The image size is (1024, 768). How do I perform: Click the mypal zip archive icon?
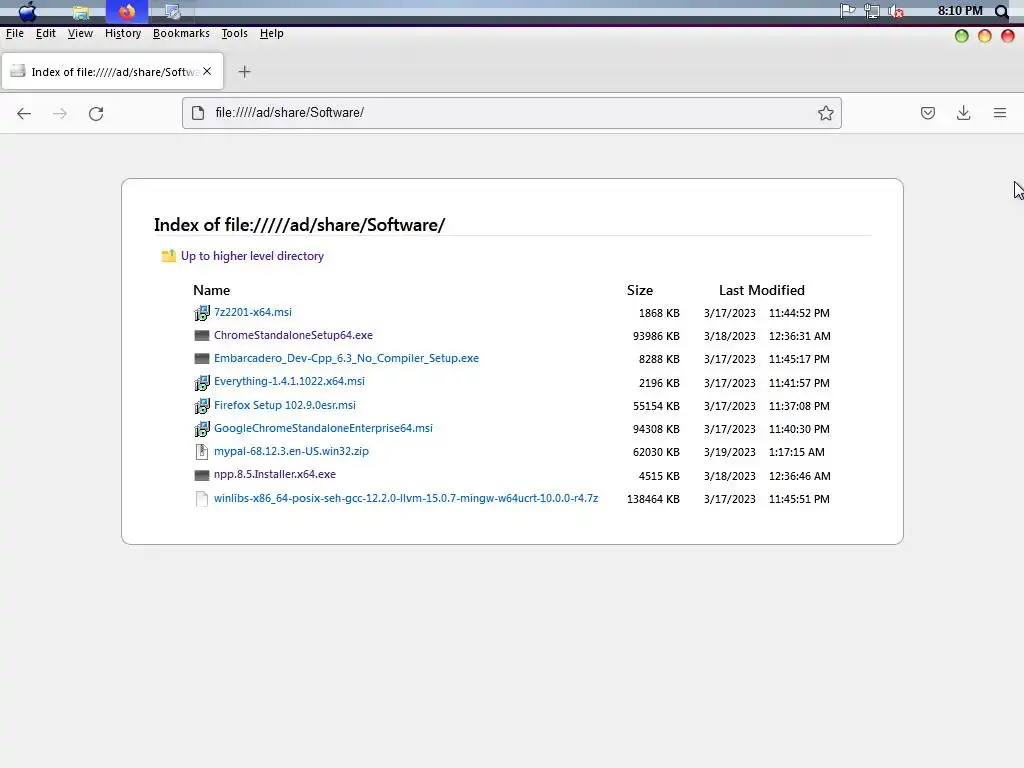[x=202, y=452]
